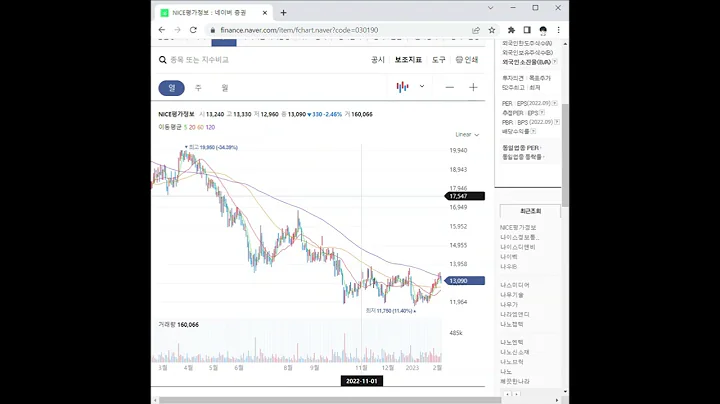Open the Chrome three-dot menu
Screen dimensions: 720x404
558,30
